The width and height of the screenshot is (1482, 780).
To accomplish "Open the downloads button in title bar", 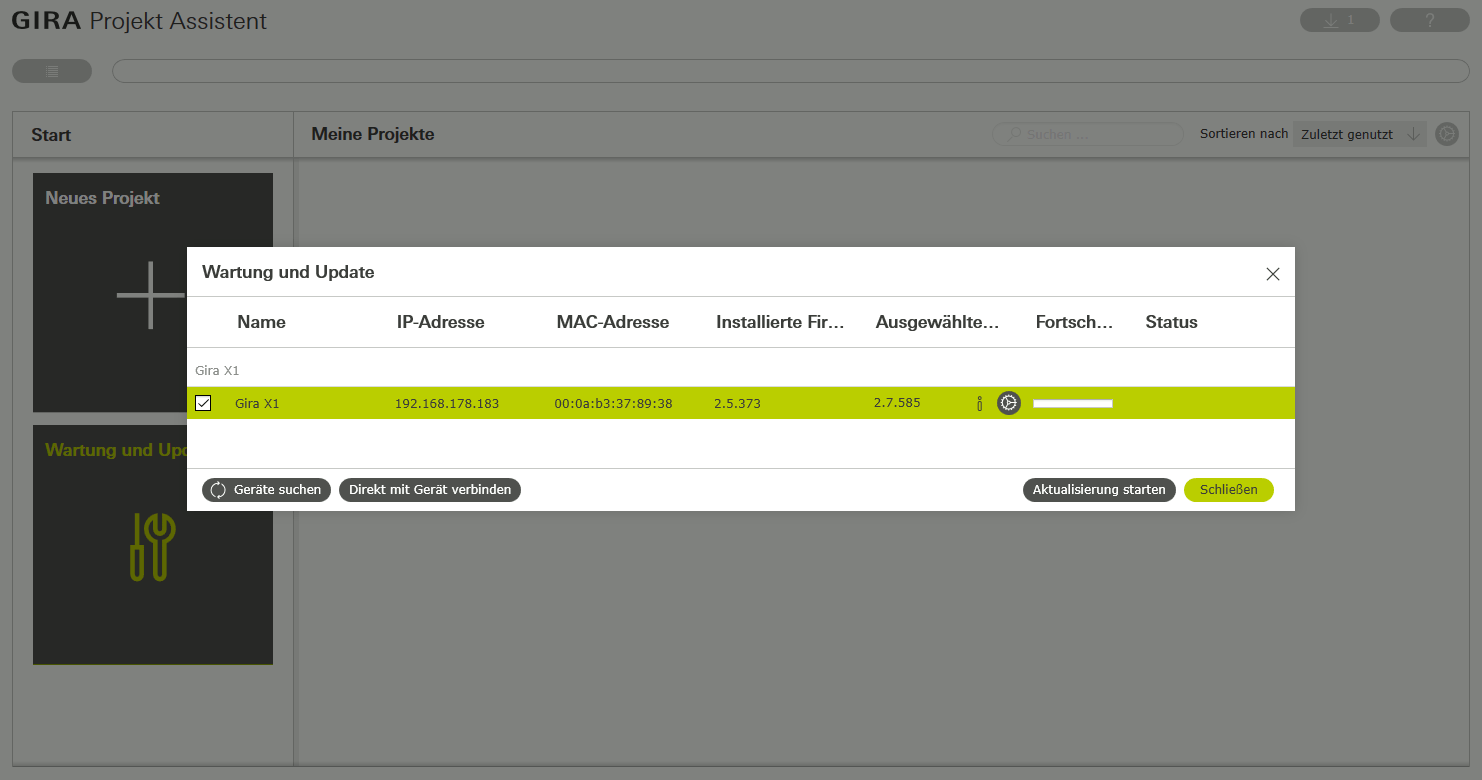I will (x=1339, y=20).
